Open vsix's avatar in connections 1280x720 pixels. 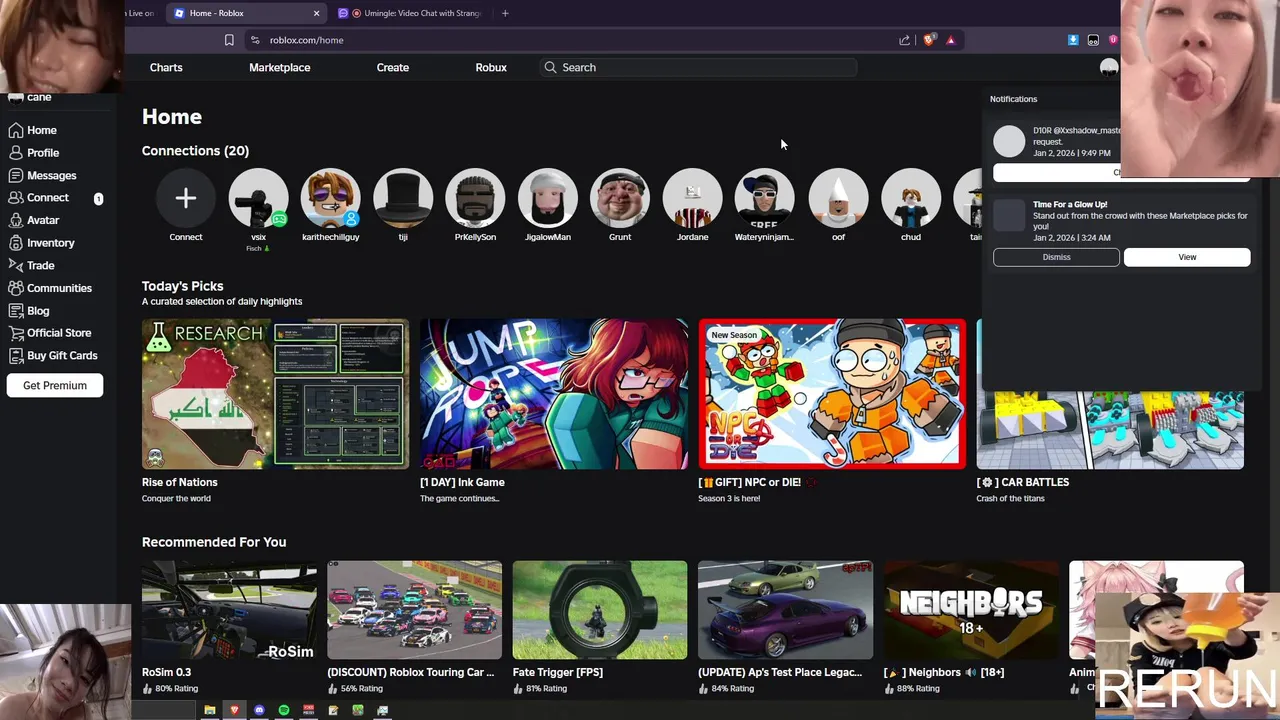(x=258, y=198)
